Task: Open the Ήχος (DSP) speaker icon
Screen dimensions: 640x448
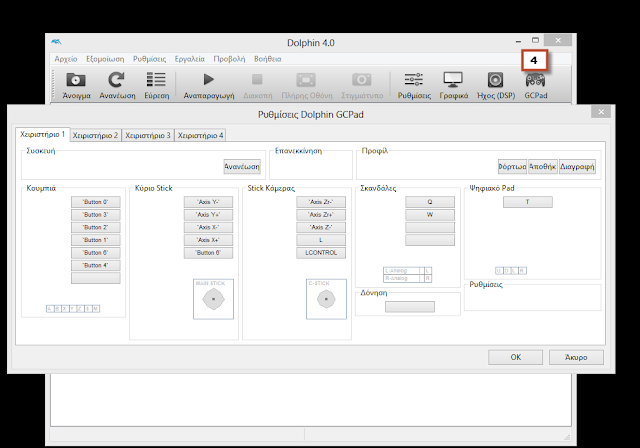Action: pos(495,80)
